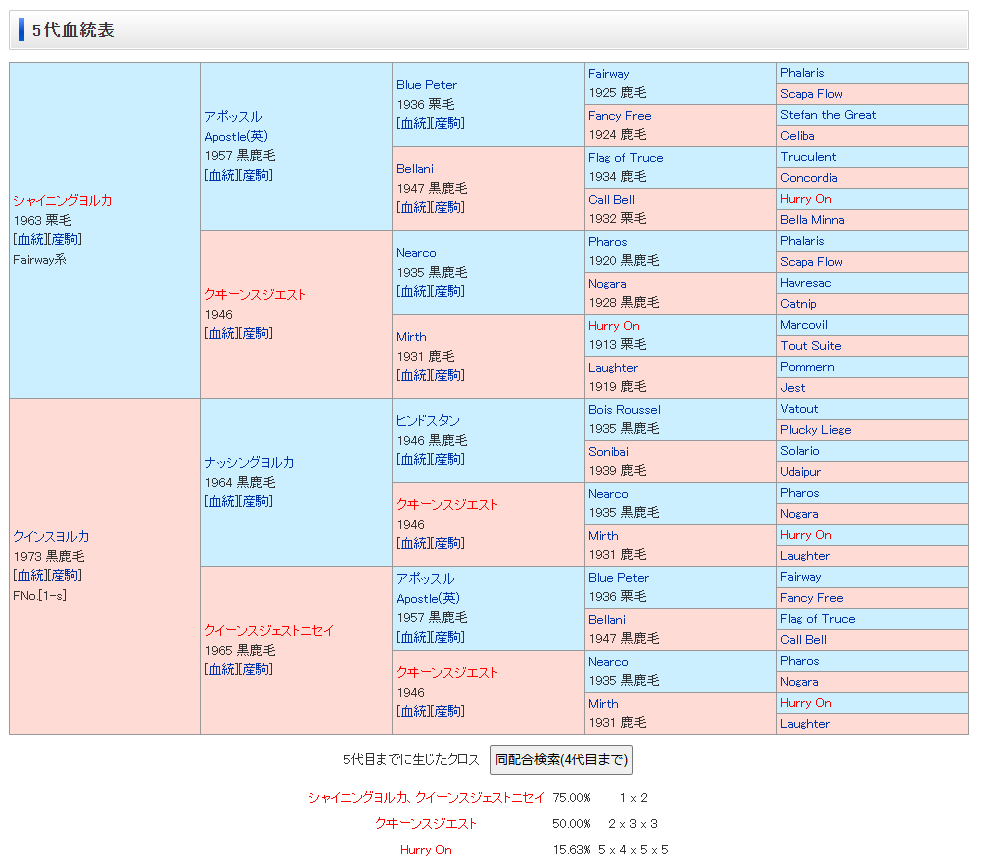Open the Concordia ancestor link
Image resolution: width=982 pixels, height=862 pixels.
click(809, 177)
